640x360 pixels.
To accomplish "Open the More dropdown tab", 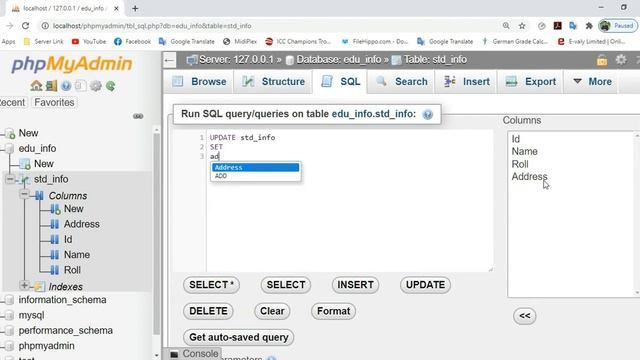I will pos(592,82).
